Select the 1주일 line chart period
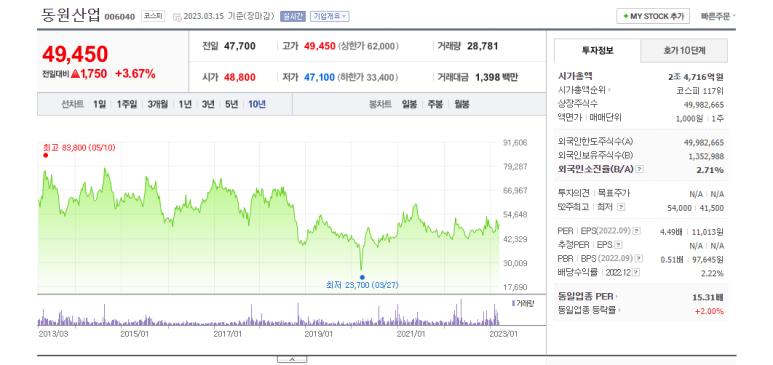This screenshot has height=365, width=773. [127, 104]
